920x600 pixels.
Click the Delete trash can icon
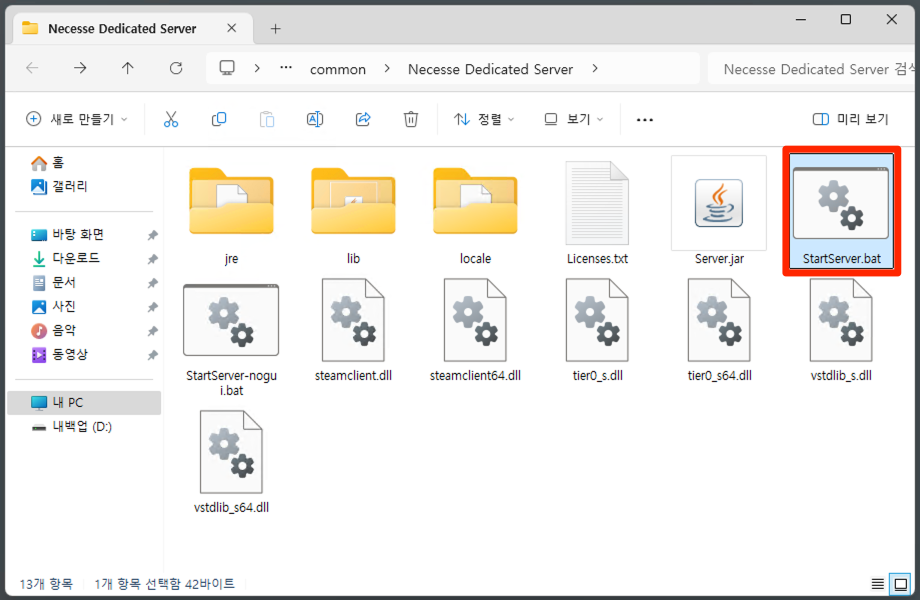click(411, 119)
